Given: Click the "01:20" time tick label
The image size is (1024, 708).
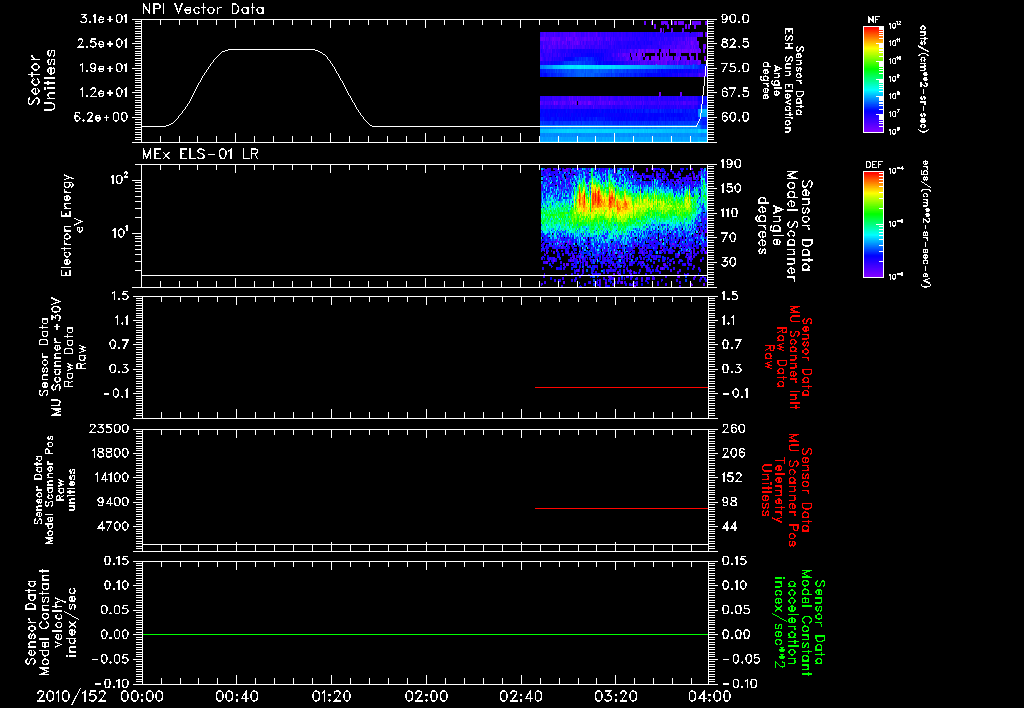Looking at the screenshot, I should click(332, 696).
